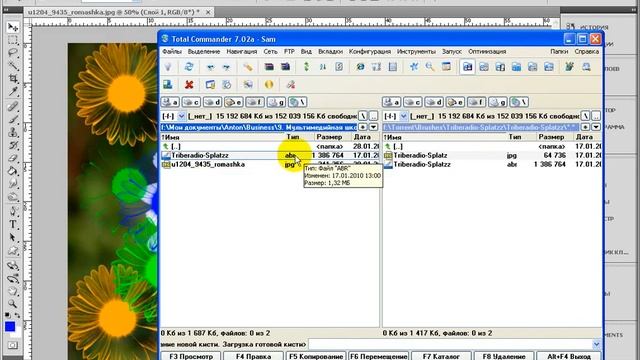The image size is (640, 360).
Task: Select the Rectangular Marquee tool in Photoshop
Action: 13,40
